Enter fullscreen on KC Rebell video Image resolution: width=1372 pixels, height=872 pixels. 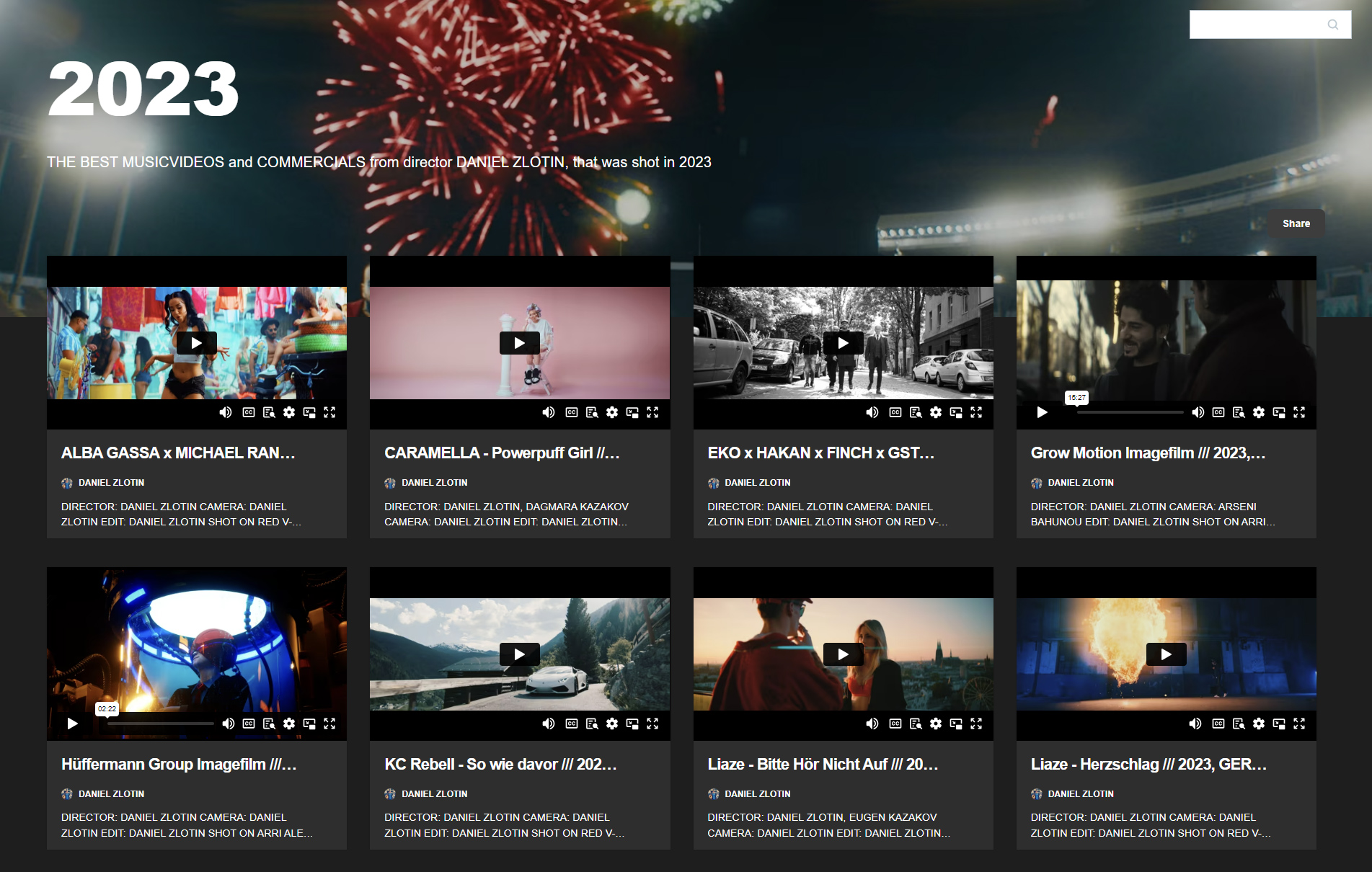652,724
